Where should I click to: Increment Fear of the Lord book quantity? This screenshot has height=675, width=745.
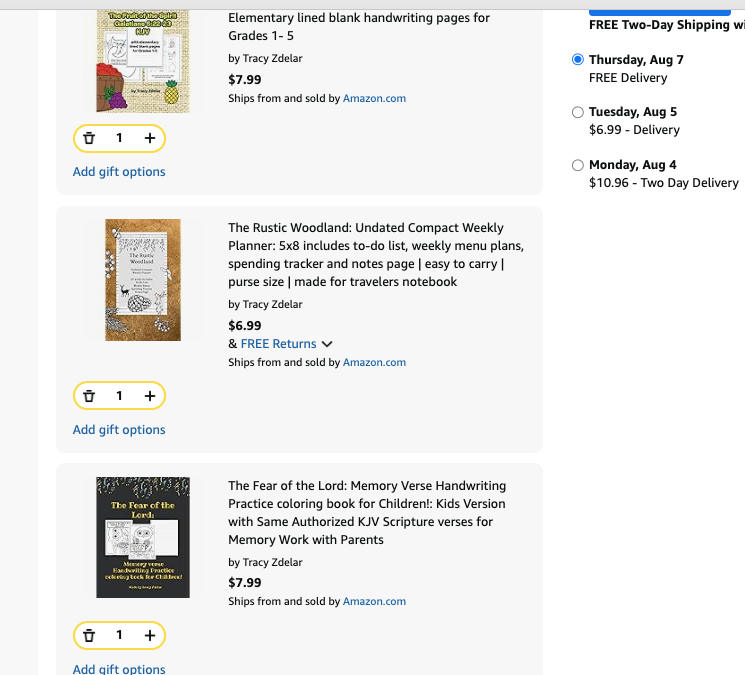[150, 636]
